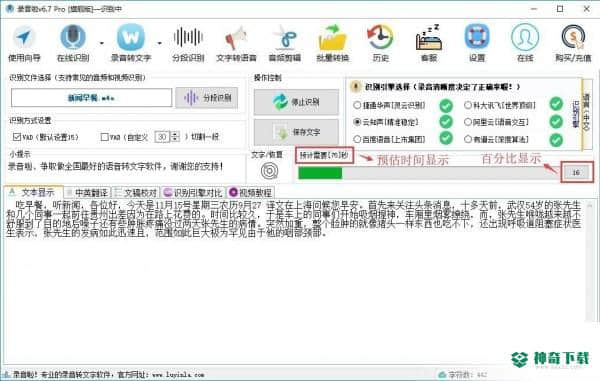This screenshot has width=600, height=381.
Task: Click the percentage box showing 16
Action: tap(576, 173)
